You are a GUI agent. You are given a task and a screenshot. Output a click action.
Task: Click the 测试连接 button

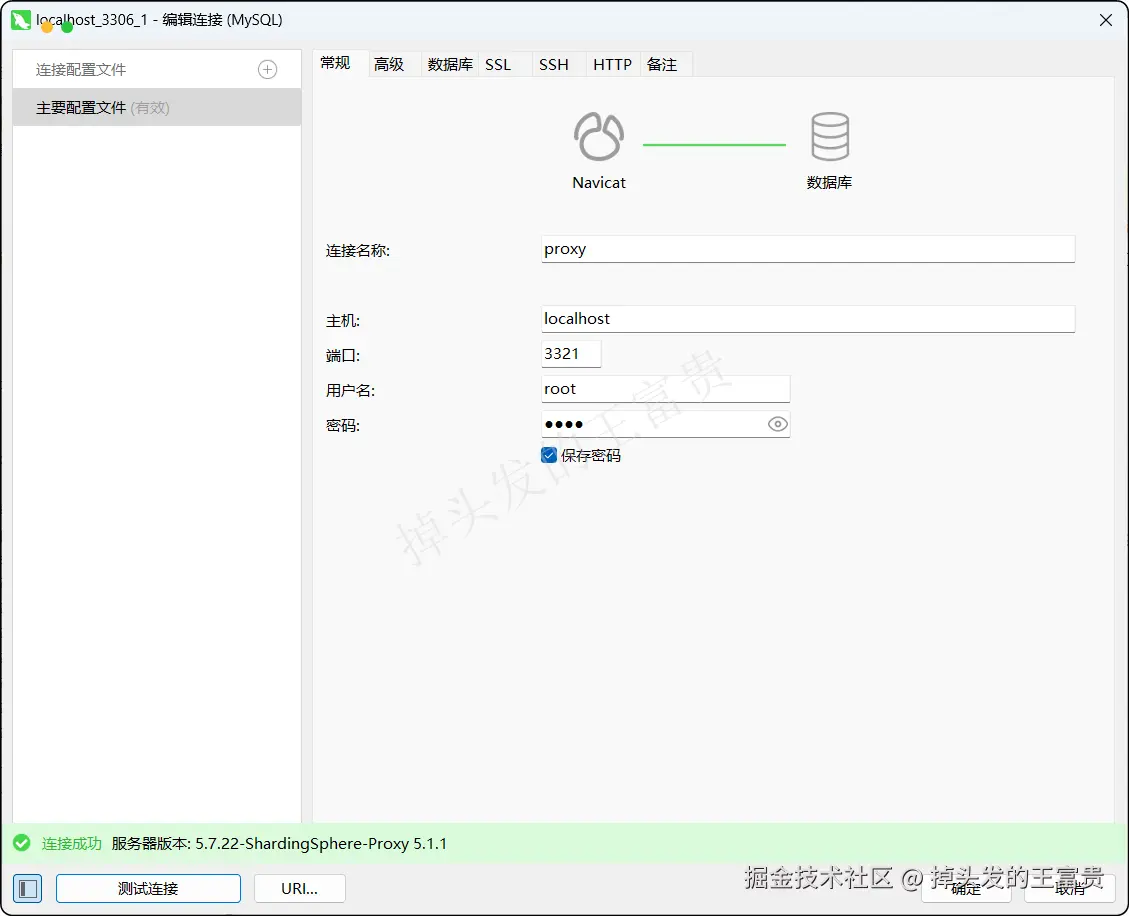pyautogui.click(x=148, y=889)
